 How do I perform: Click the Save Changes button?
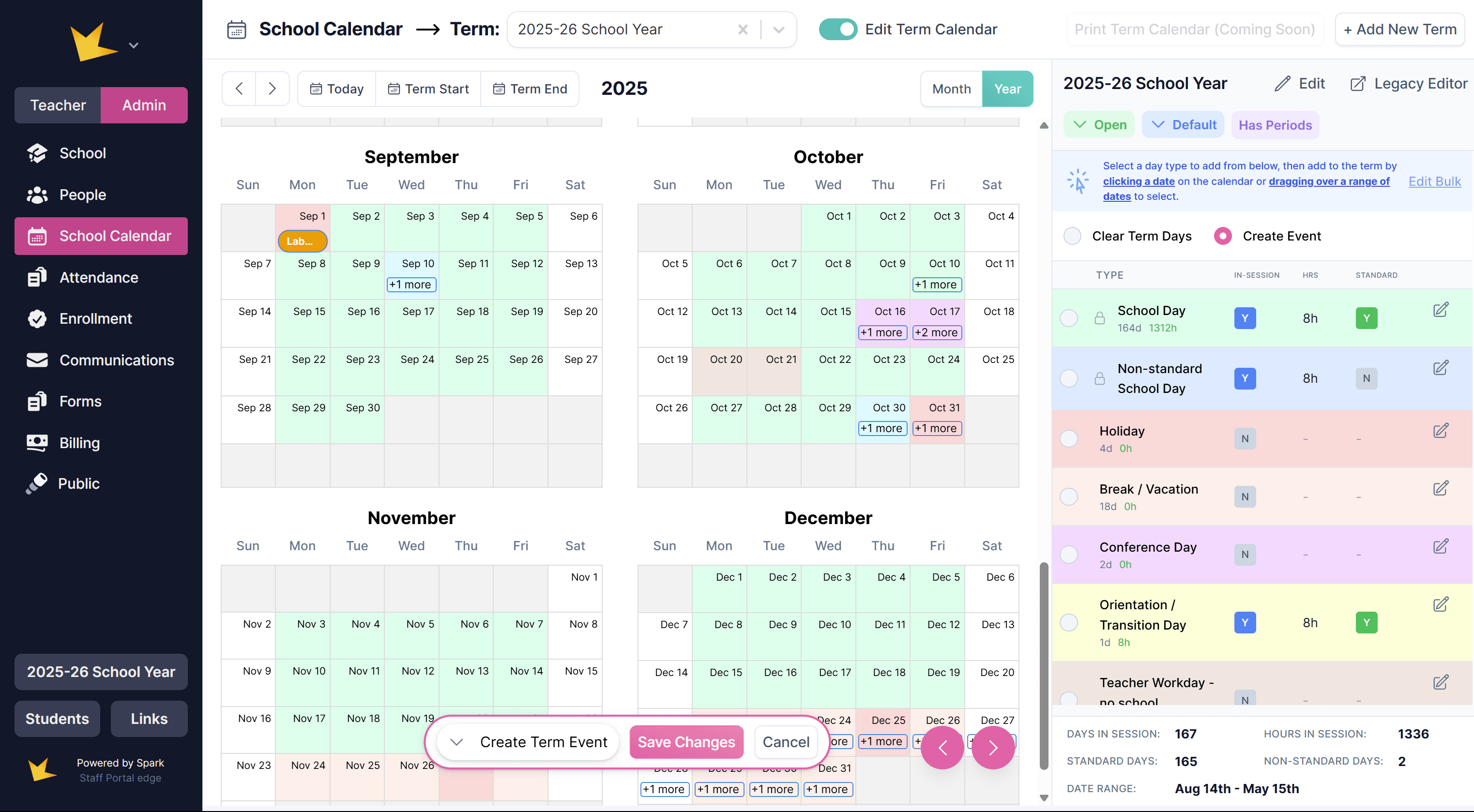[685, 742]
